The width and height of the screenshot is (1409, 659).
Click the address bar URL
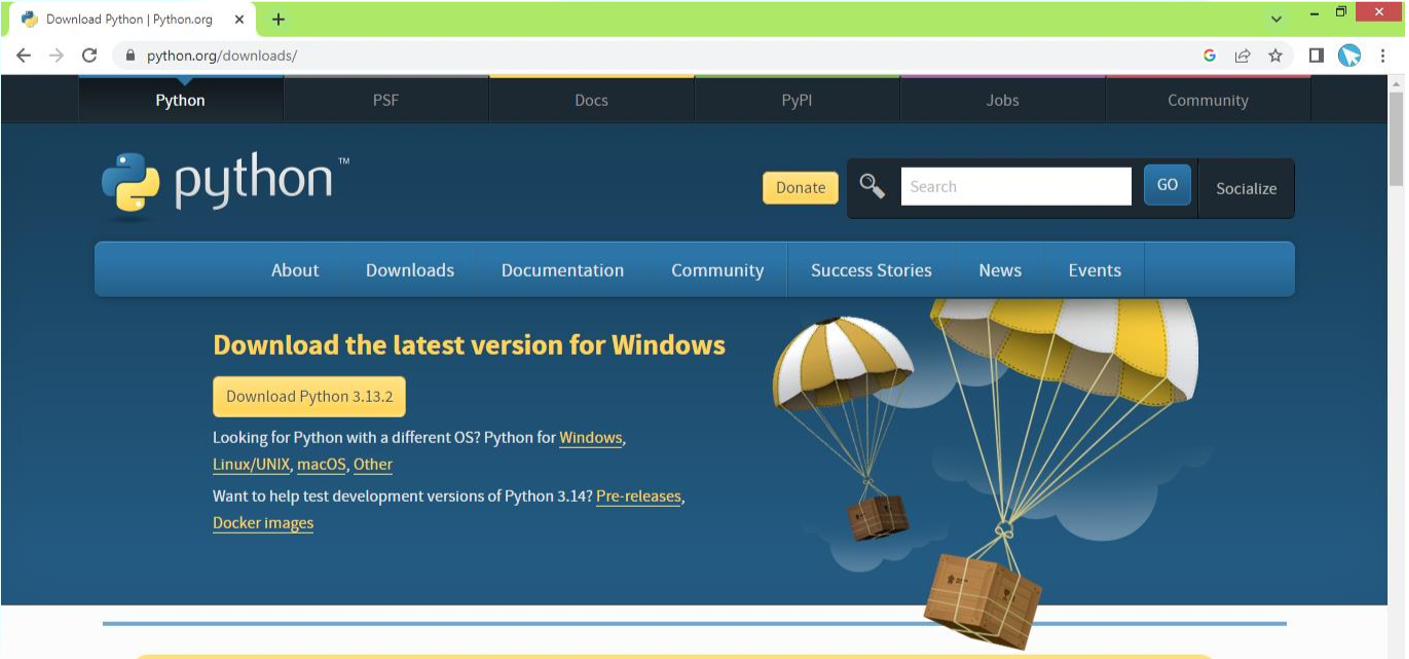point(222,56)
